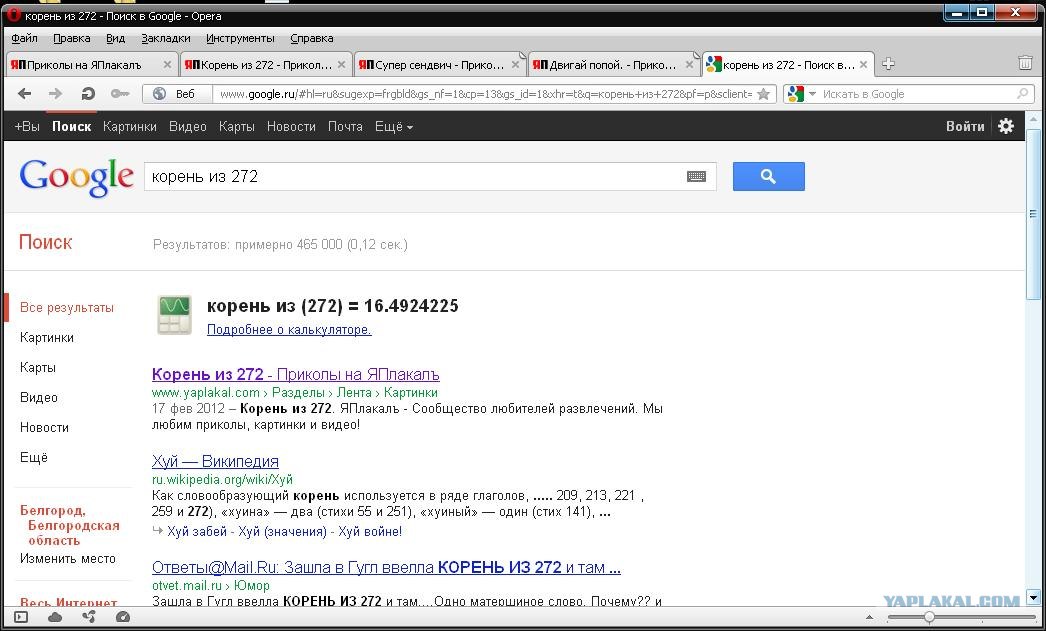Screen dimensions: 1046x631
Task: Close the Супер сендвич tab
Action: coord(515,65)
